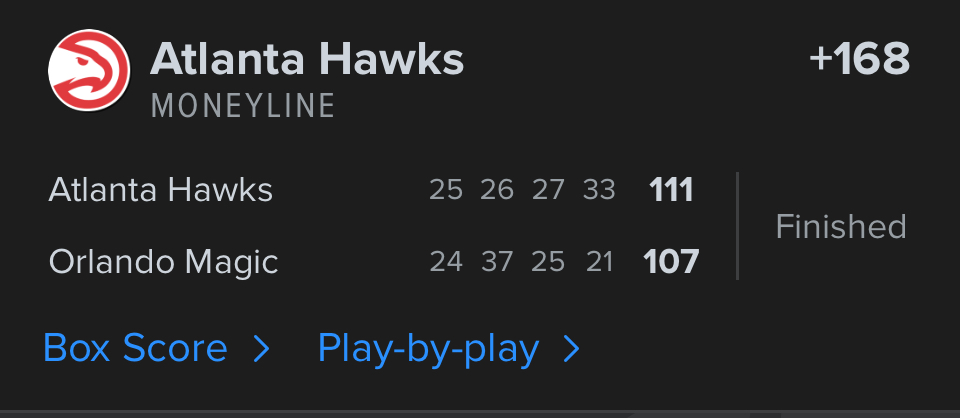
Task: Click Magic fourth quarter score 21
Action: pos(599,262)
